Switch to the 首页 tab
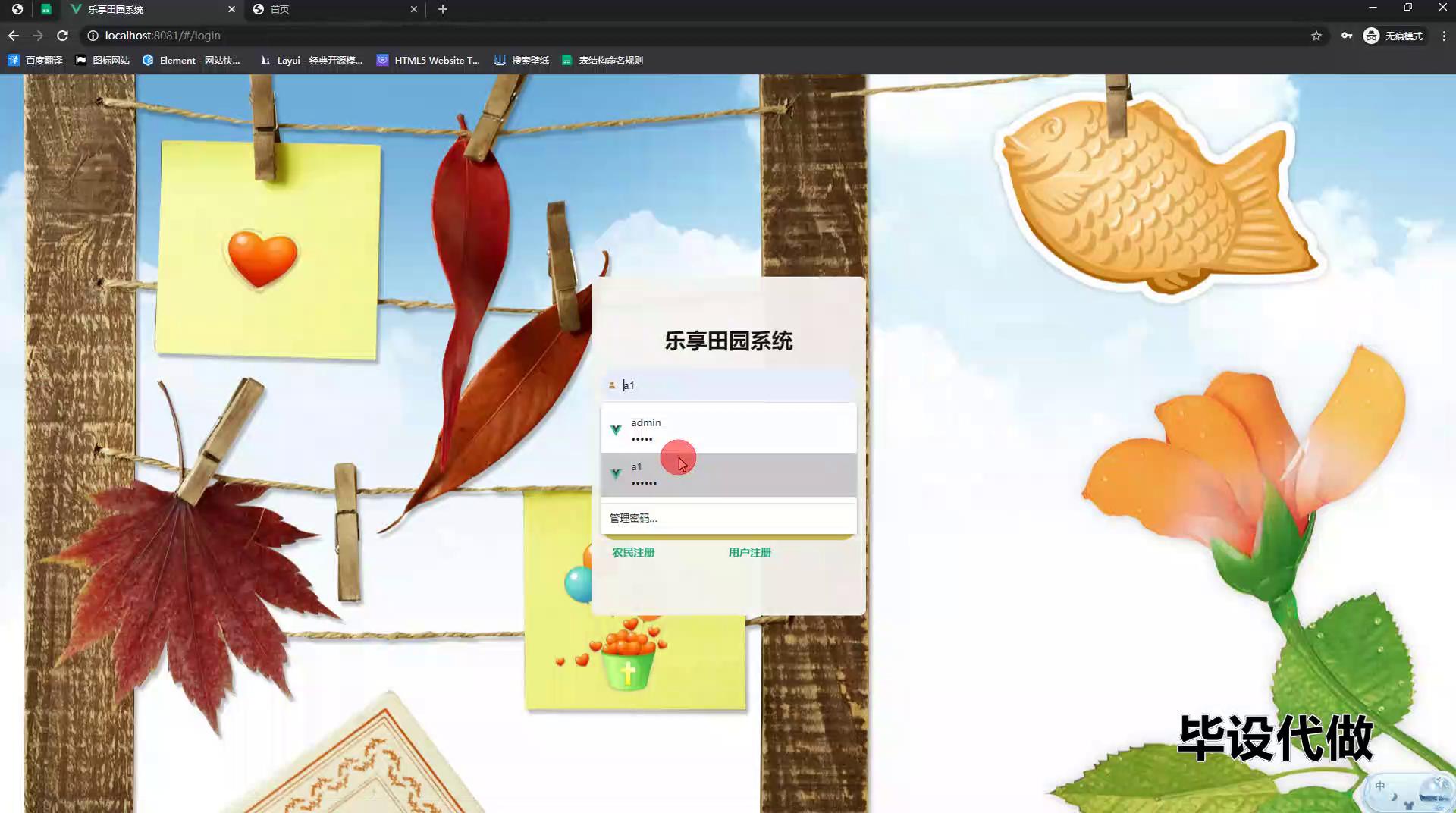1456x813 pixels. pos(334,9)
